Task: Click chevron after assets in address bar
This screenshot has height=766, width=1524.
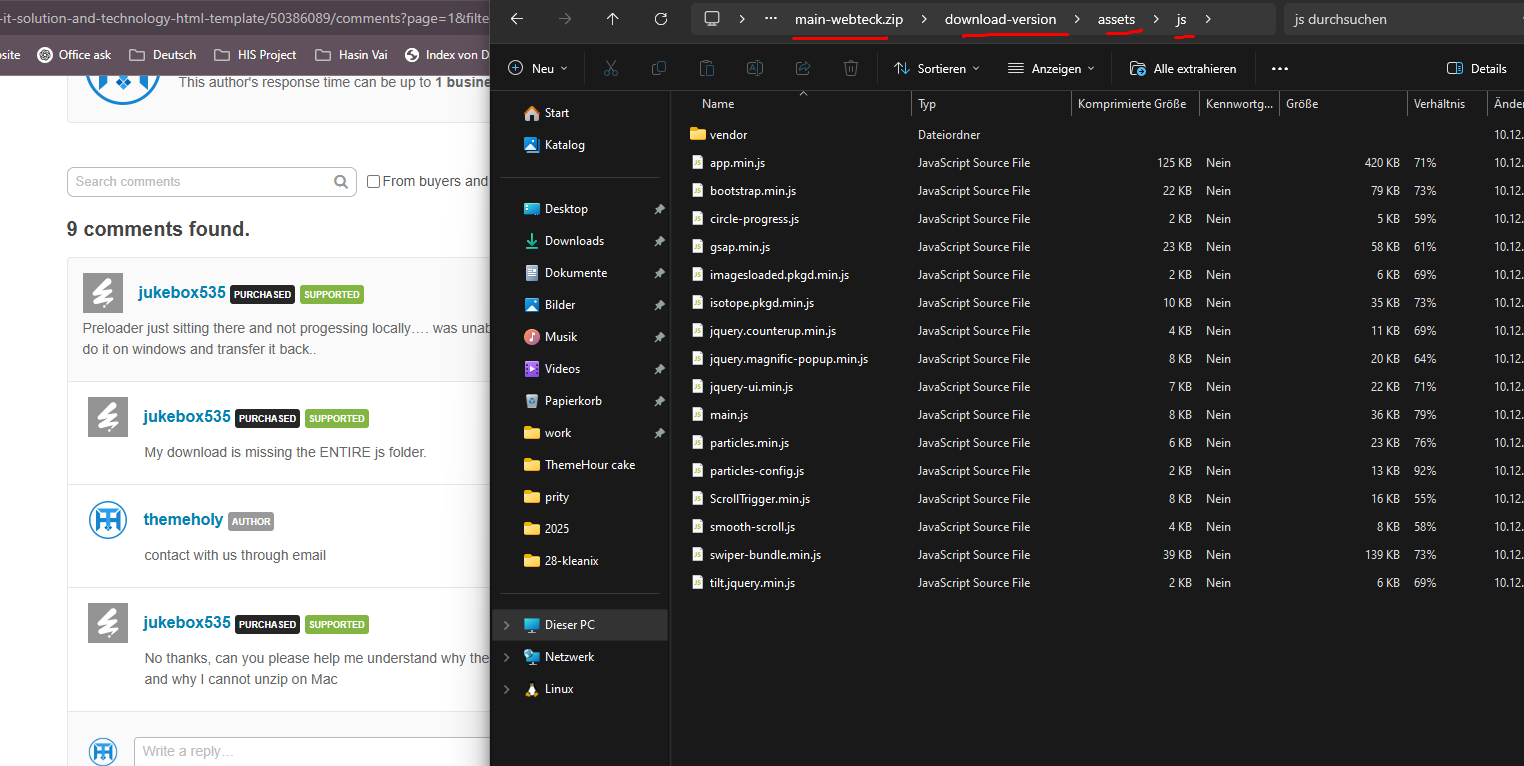Action: click(x=1156, y=19)
